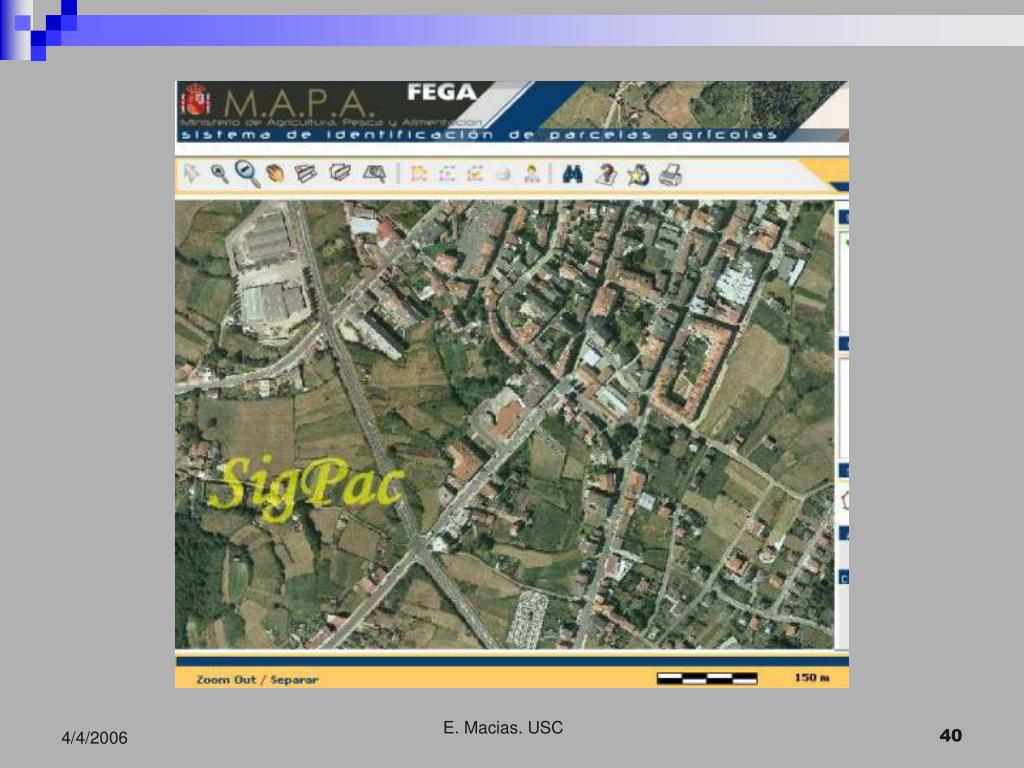Click the map query magnifier icon
Image resolution: width=1024 pixels, height=768 pixels.
(x=375, y=174)
